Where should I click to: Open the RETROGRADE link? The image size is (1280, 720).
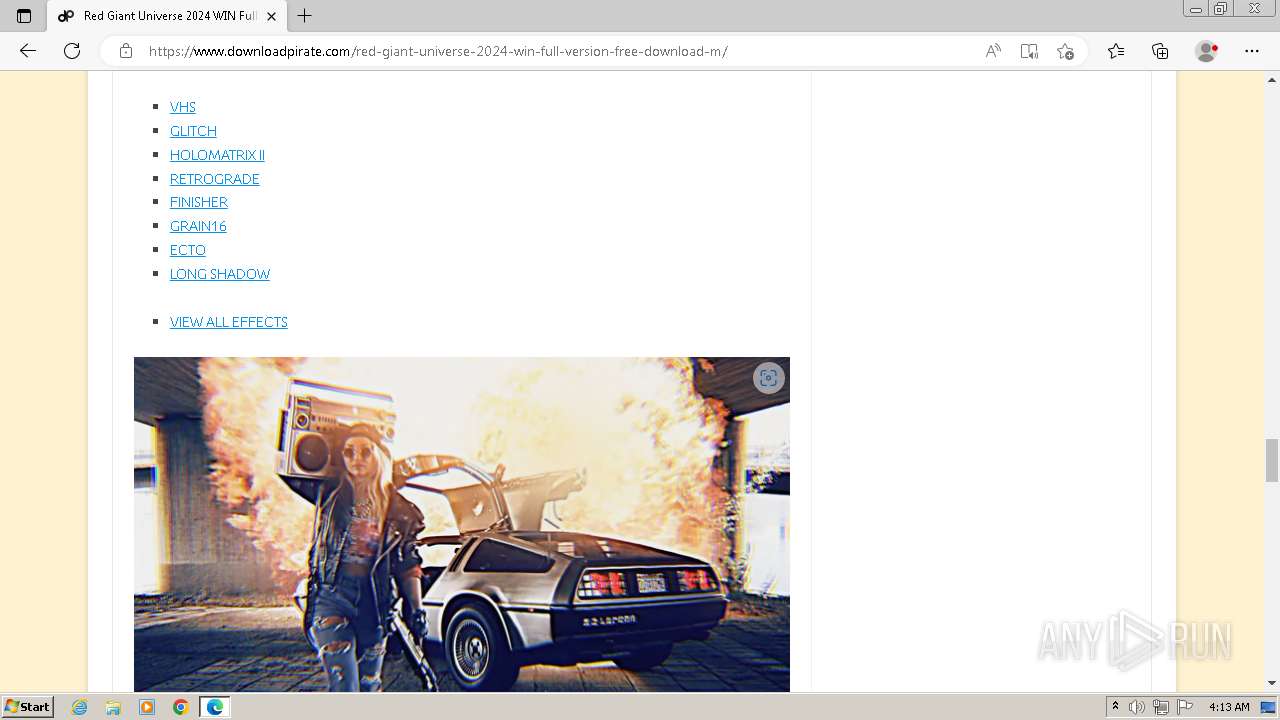click(215, 179)
